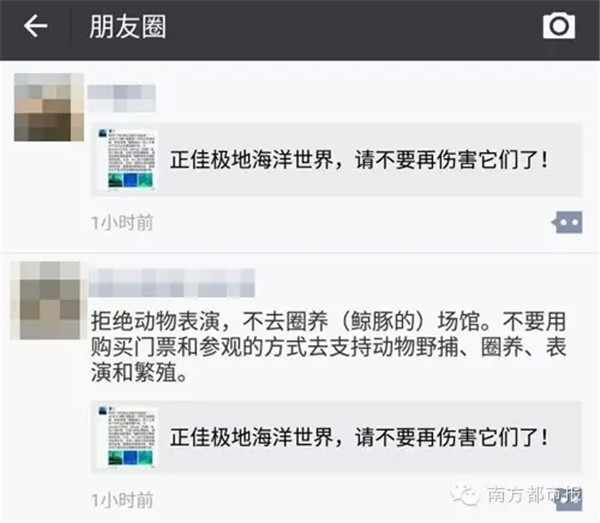Tap the first post's pixelated avatar
Screen dimensions: 600x523
point(49,107)
